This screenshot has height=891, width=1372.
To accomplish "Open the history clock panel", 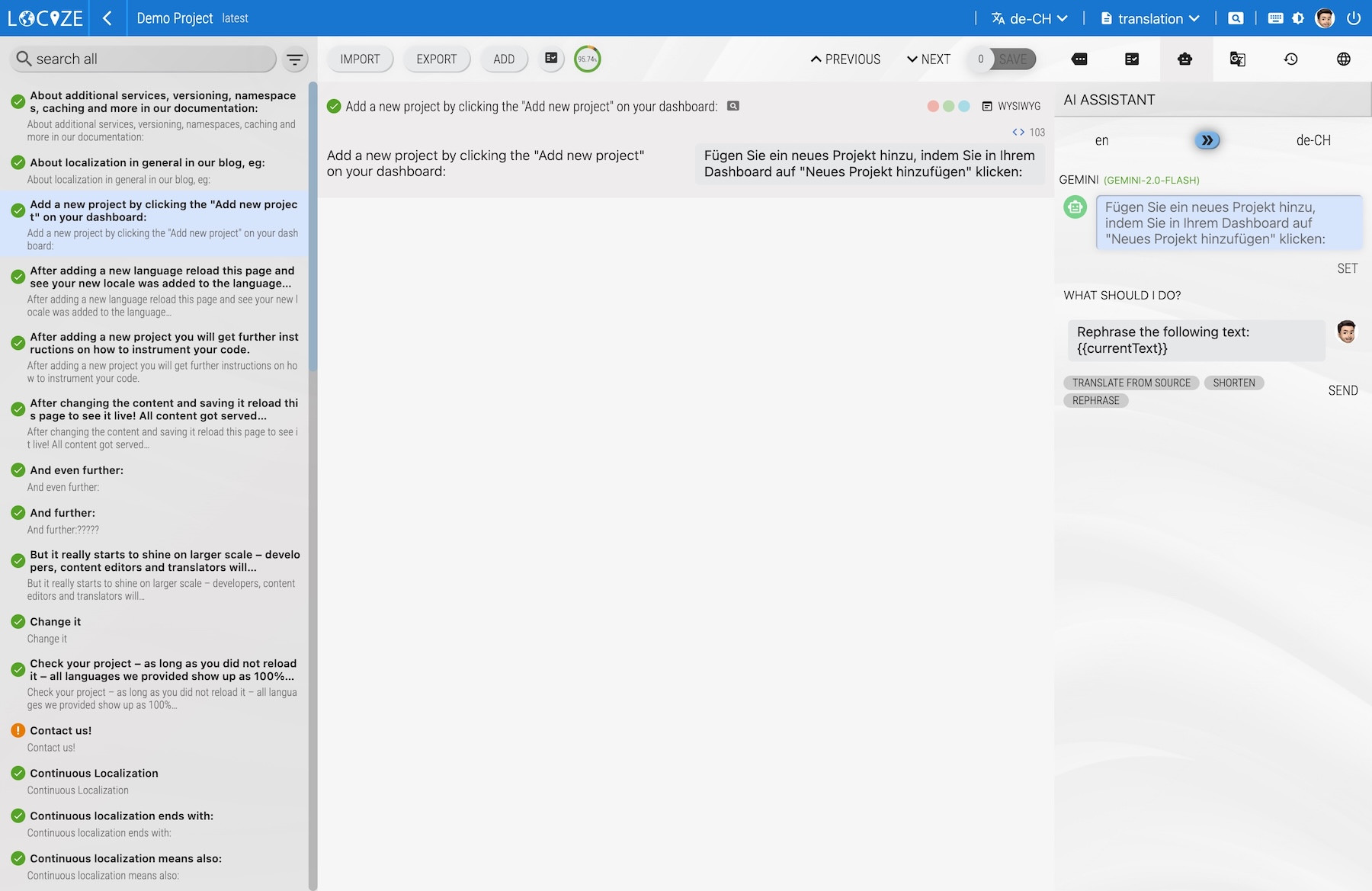I will point(1290,59).
